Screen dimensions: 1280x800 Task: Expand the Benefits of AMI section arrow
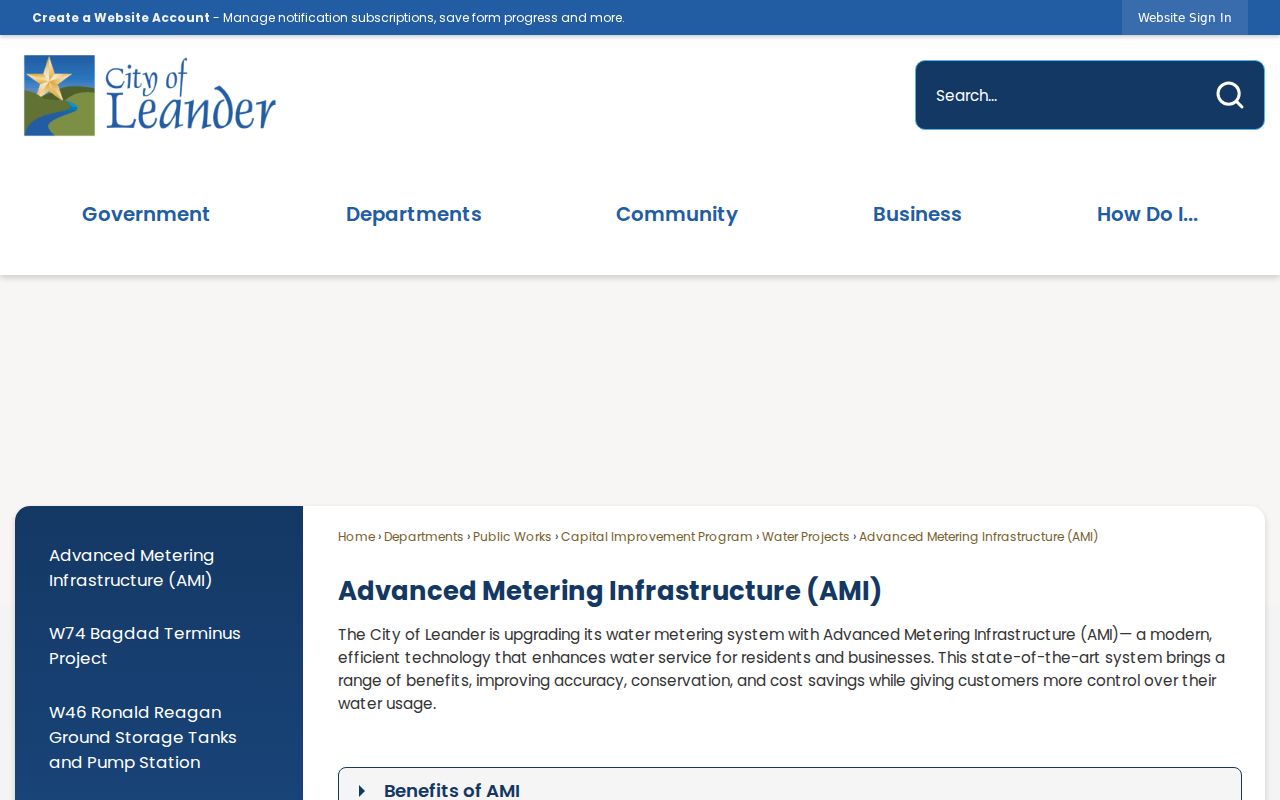[x=362, y=791]
